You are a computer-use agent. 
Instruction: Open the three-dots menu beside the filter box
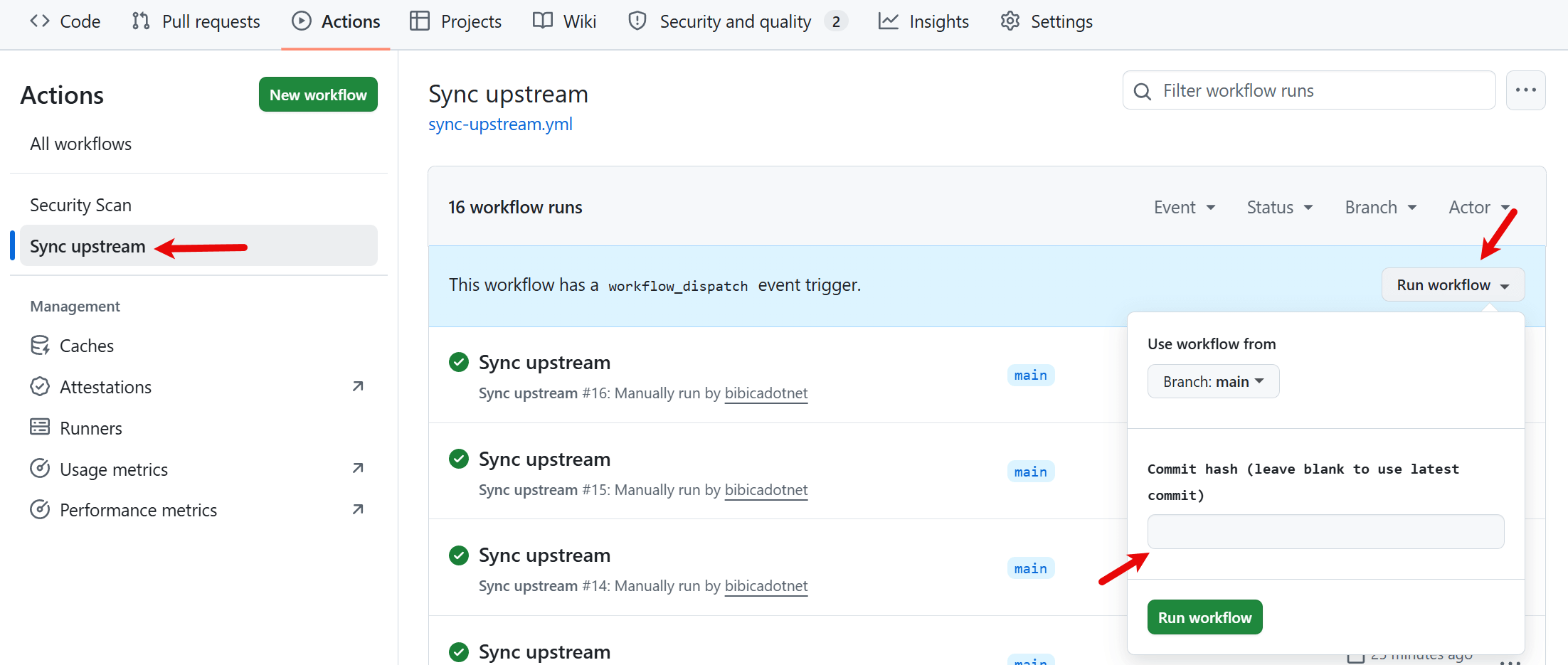(1525, 90)
